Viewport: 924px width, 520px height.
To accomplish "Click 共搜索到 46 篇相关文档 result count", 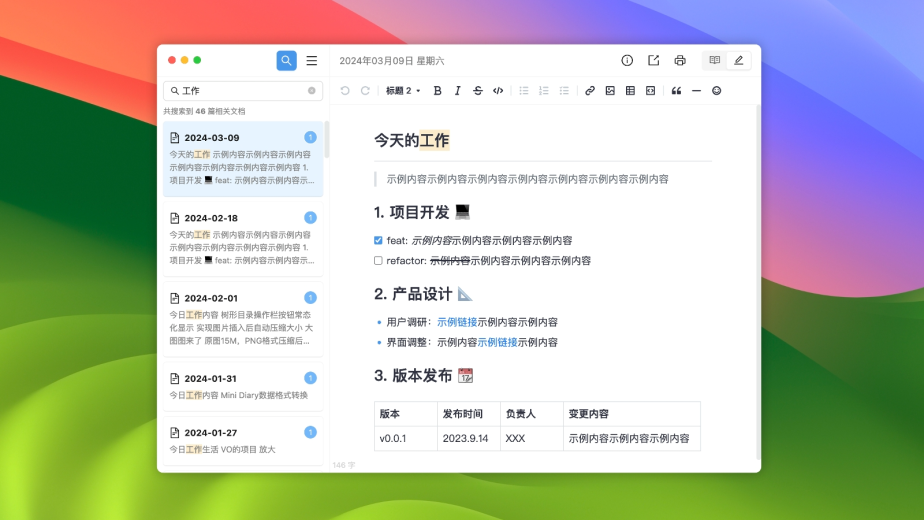I will pos(204,111).
